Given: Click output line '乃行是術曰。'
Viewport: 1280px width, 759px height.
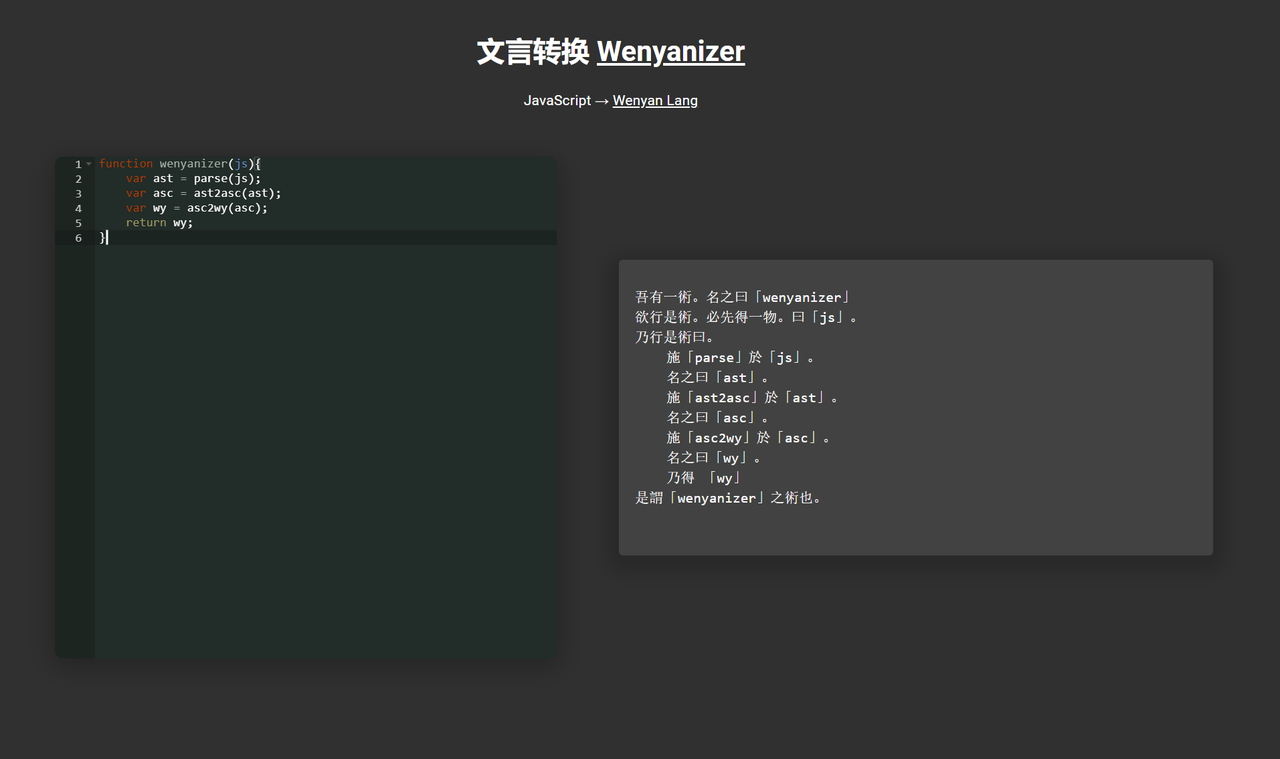Looking at the screenshot, I should [x=675, y=337].
